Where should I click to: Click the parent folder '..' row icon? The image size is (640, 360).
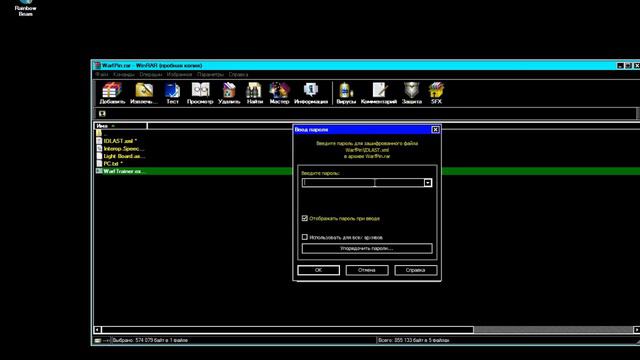click(x=99, y=133)
